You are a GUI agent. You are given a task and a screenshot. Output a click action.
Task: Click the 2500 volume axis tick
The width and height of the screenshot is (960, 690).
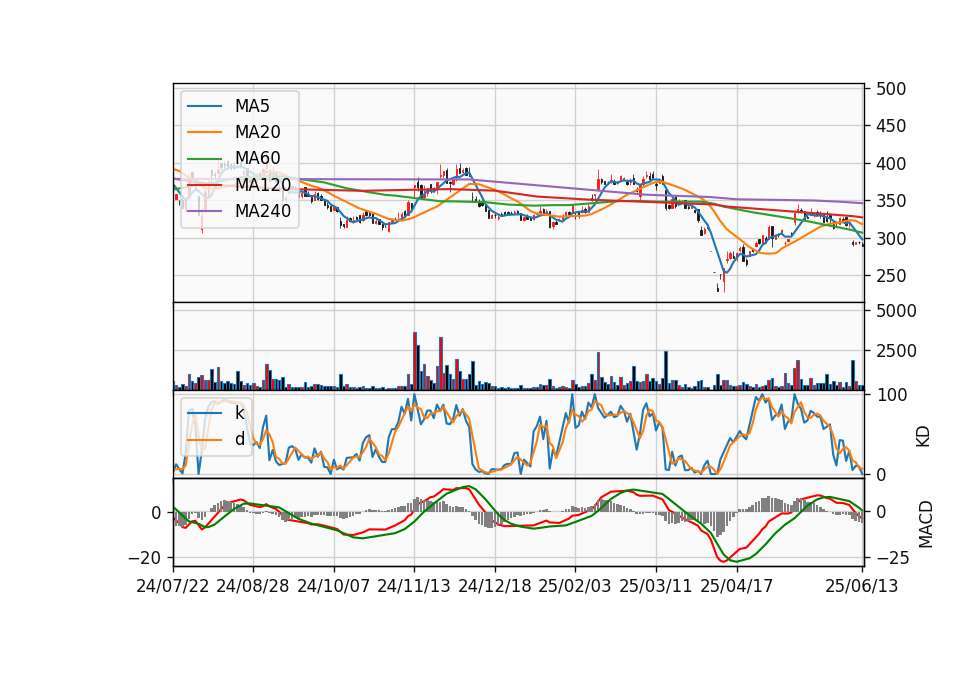896,351
